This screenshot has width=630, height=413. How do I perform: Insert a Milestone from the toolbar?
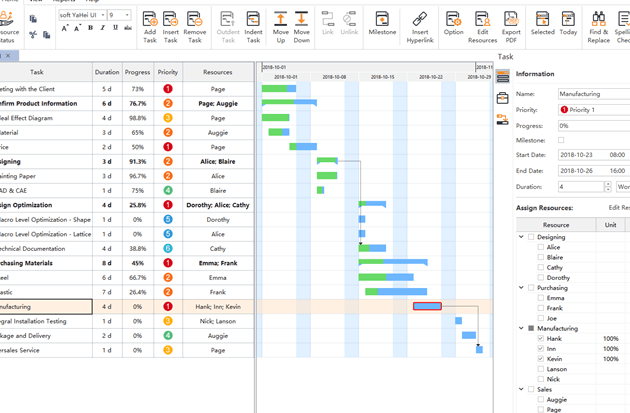[382, 23]
